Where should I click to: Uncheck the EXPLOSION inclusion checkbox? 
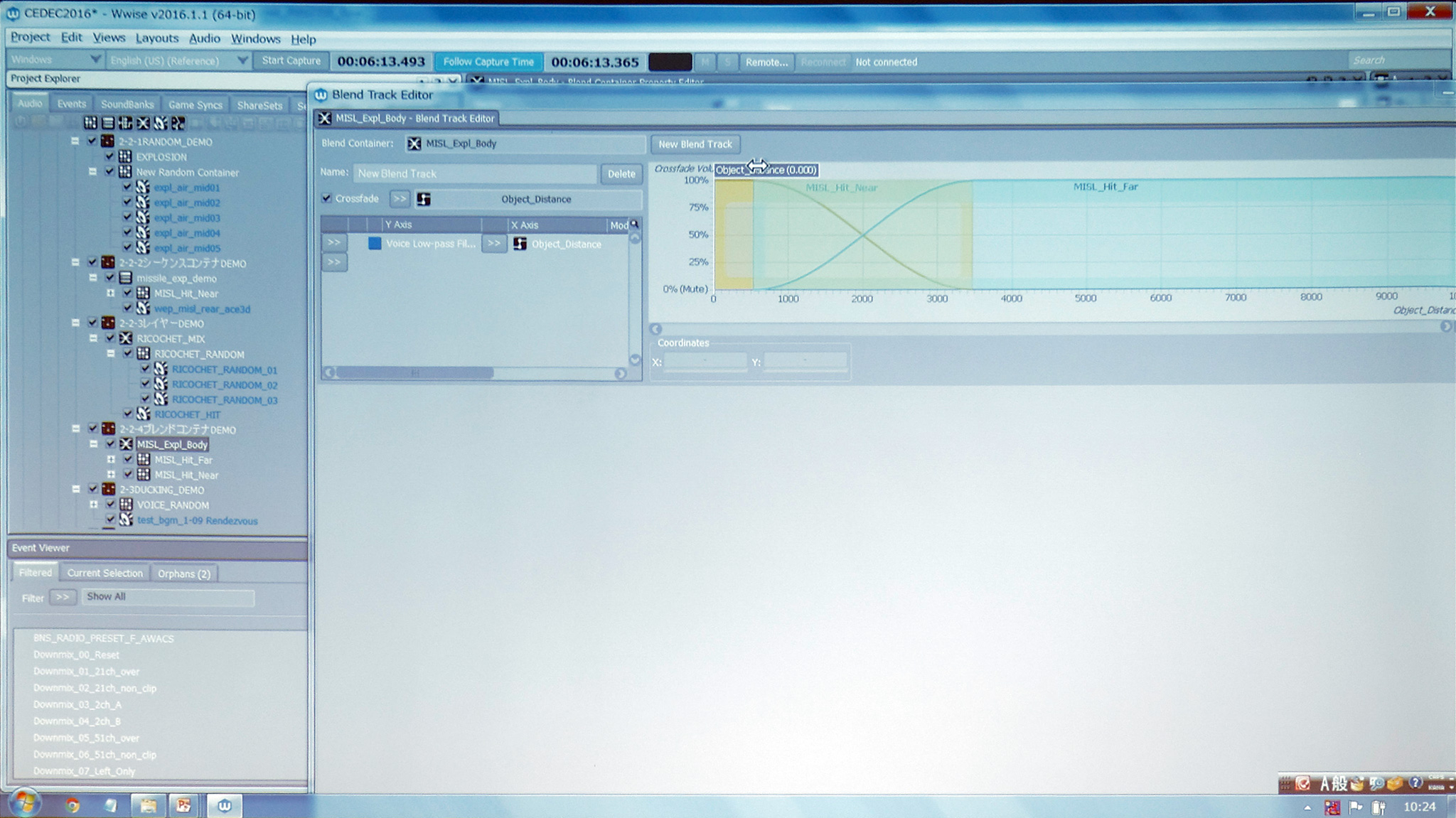pos(109,156)
